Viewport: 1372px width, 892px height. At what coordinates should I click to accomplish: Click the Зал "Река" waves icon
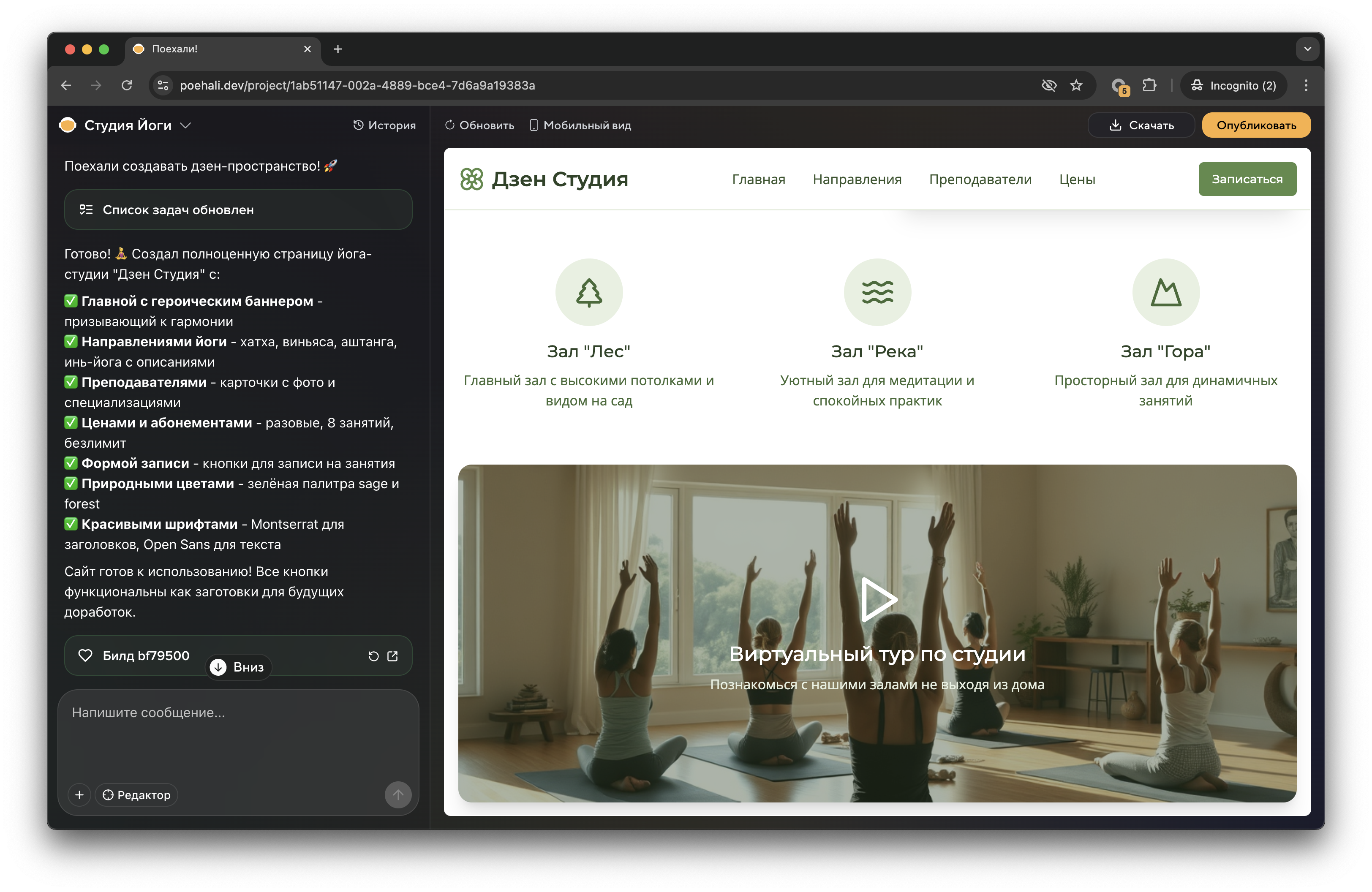877,292
